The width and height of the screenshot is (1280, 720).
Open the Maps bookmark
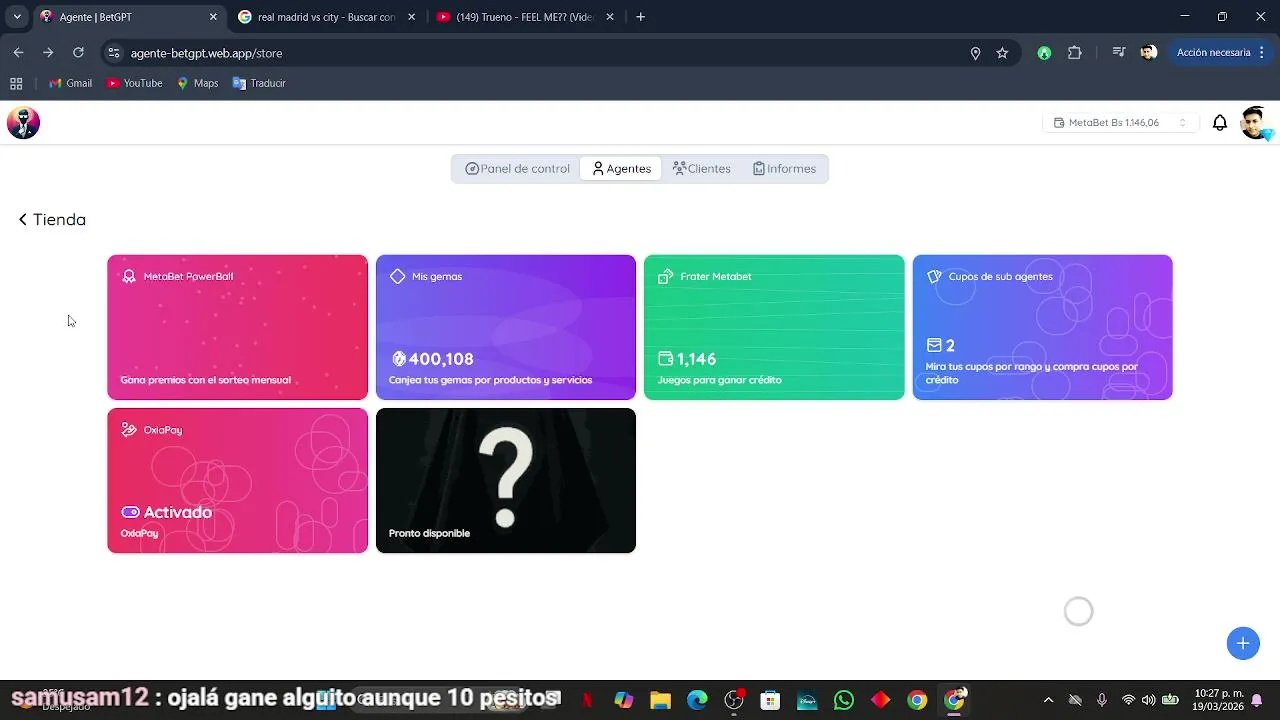(197, 83)
